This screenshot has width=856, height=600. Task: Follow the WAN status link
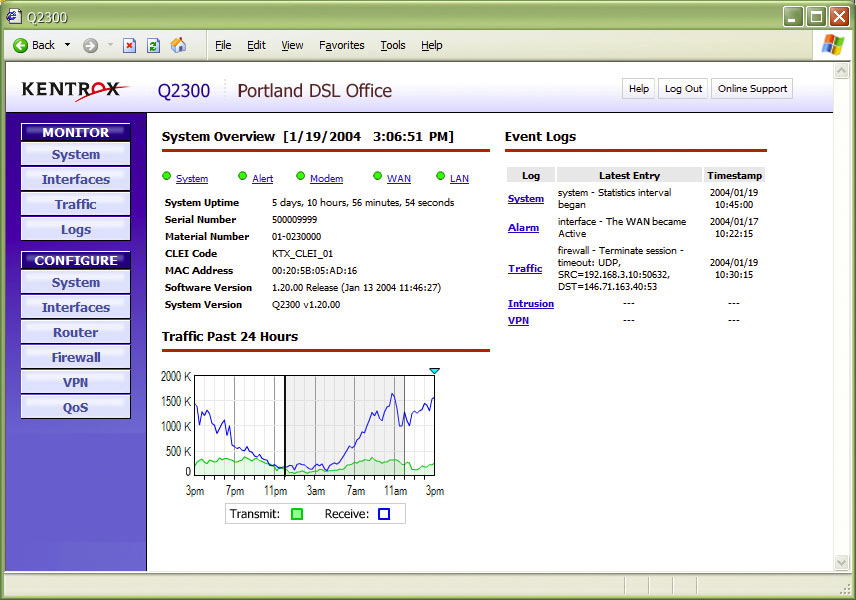pos(399,179)
